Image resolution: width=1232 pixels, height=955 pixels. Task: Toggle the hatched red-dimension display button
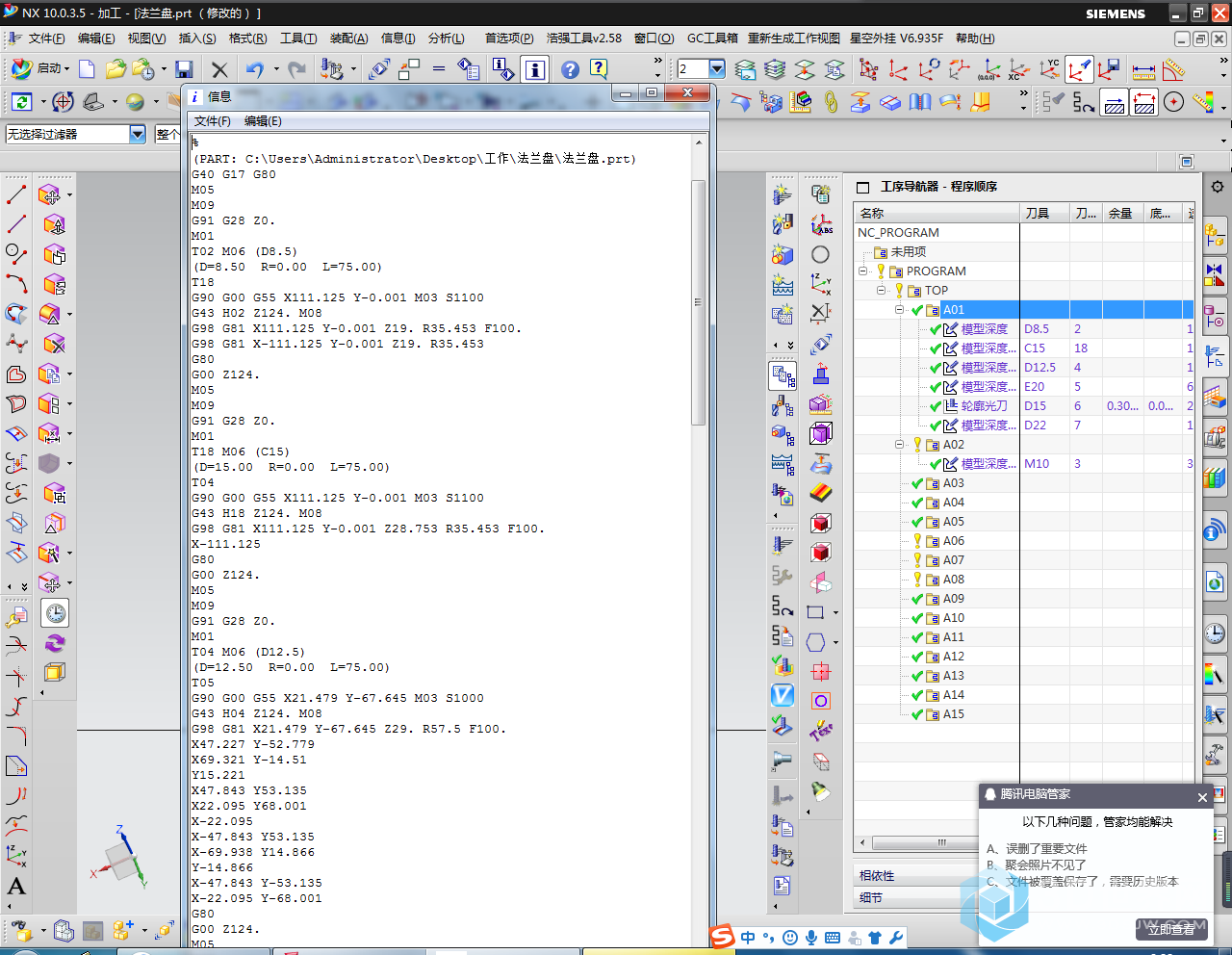point(1144,102)
